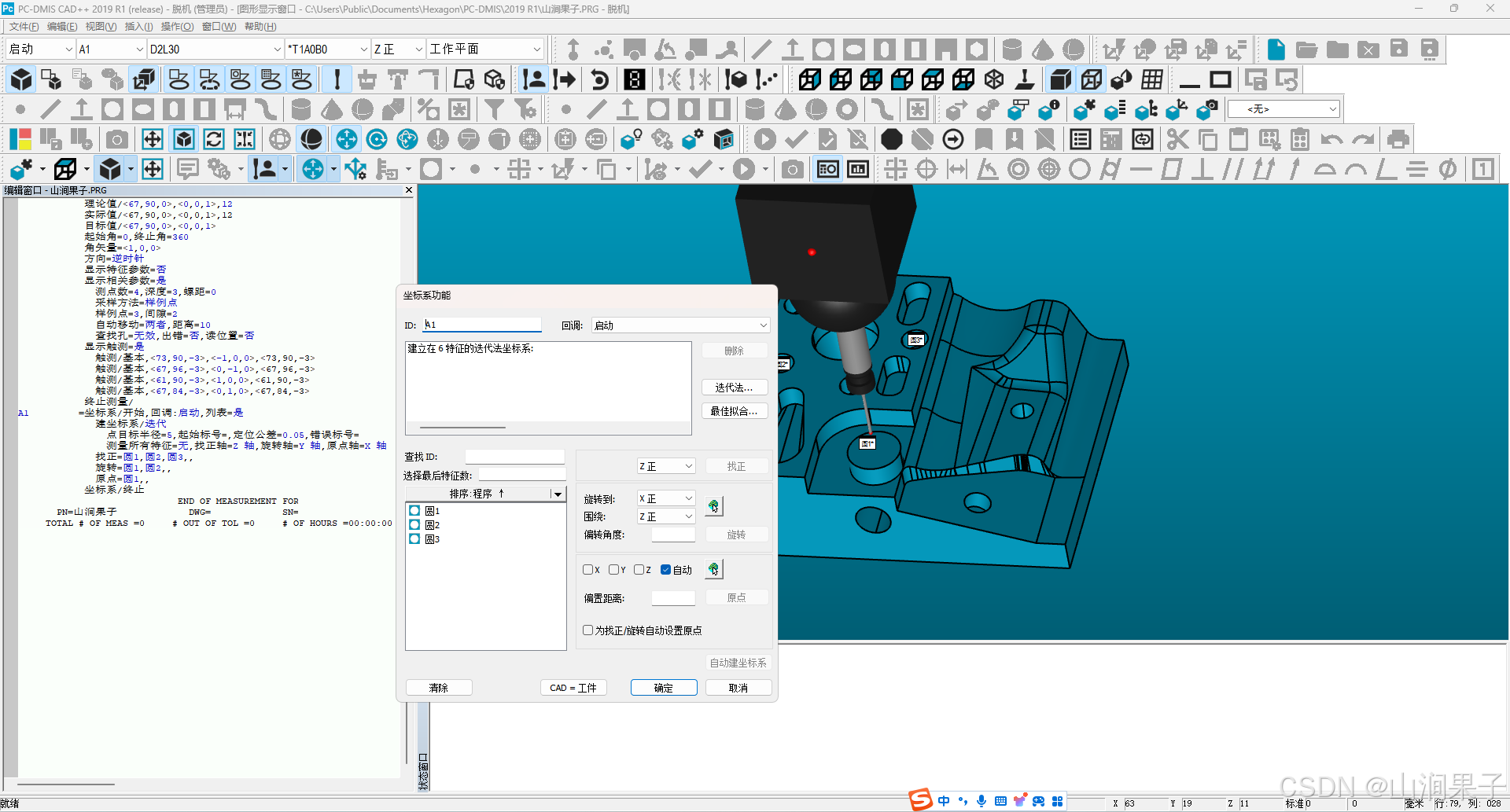Click the 确定 OK button
Screen dimensions: 1510x812
coord(664,688)
